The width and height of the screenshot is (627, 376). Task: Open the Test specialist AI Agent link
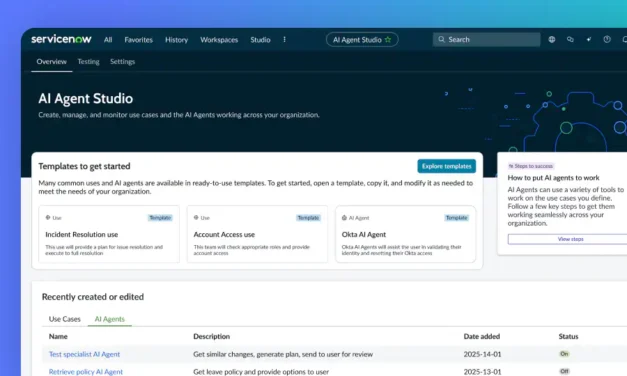click(84, 354)
